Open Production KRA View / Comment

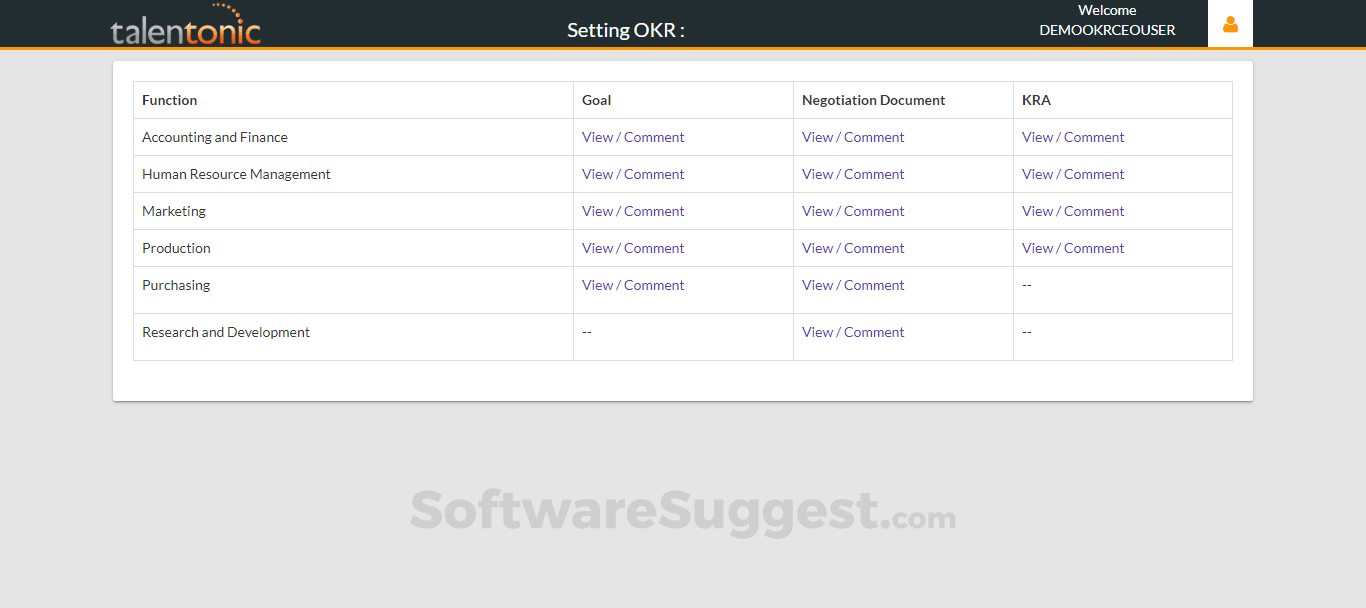1073,248
